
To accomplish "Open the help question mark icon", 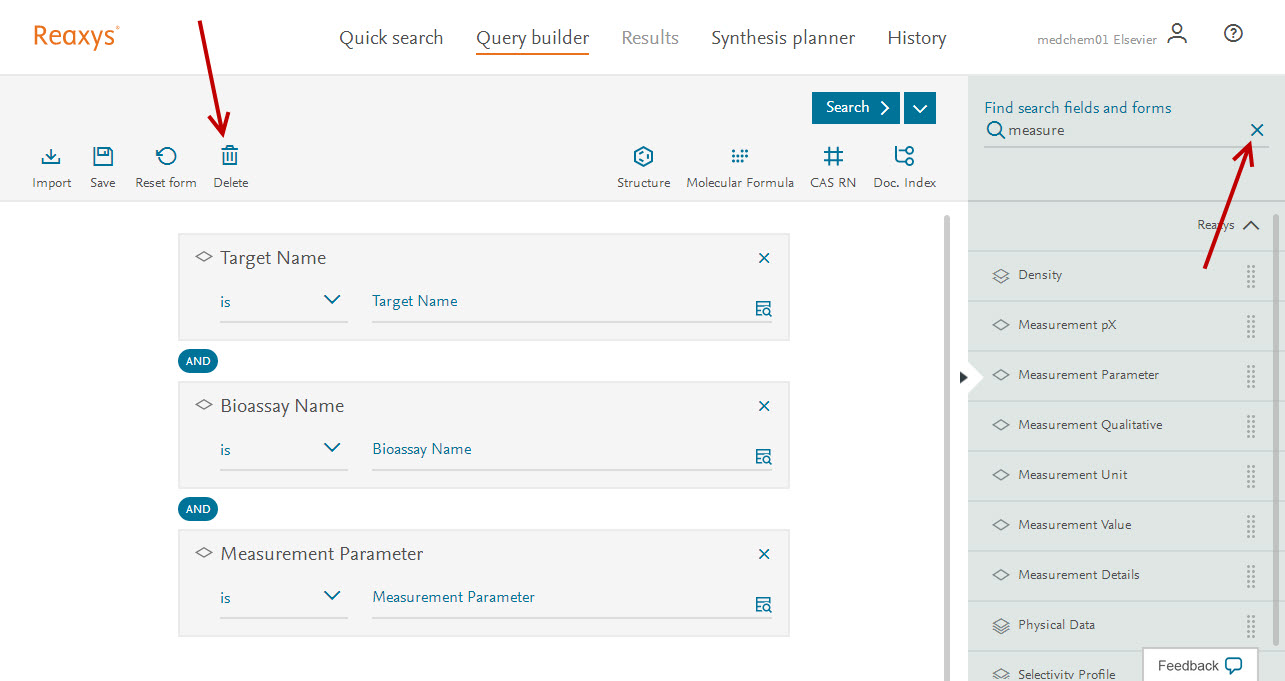I will pyautogui.click(x=1233, y=34).
